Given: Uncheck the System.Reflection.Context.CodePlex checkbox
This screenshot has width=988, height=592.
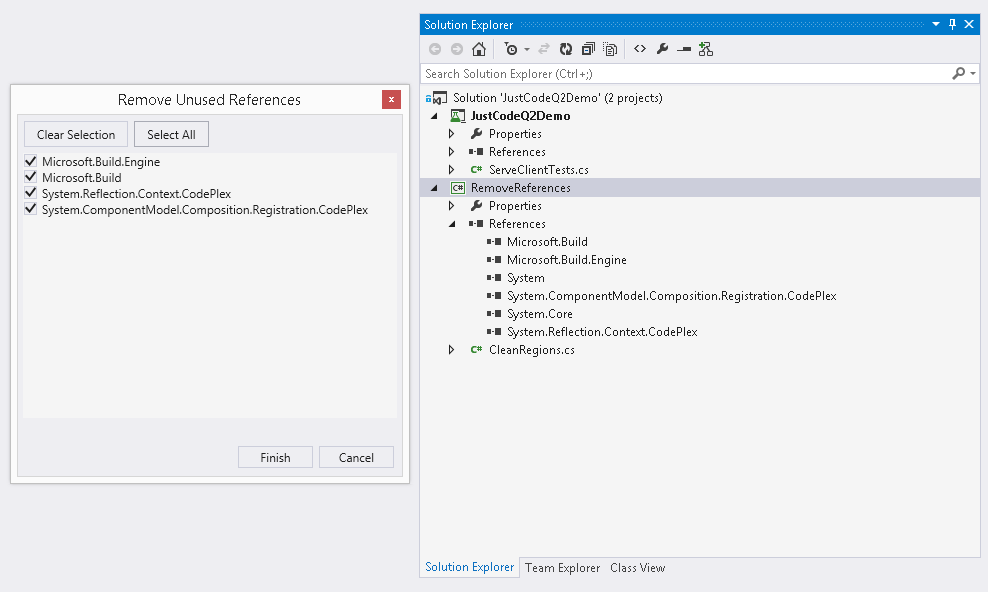Looking at the screenshot, I should pyautogui.click(x=30, y=193).
